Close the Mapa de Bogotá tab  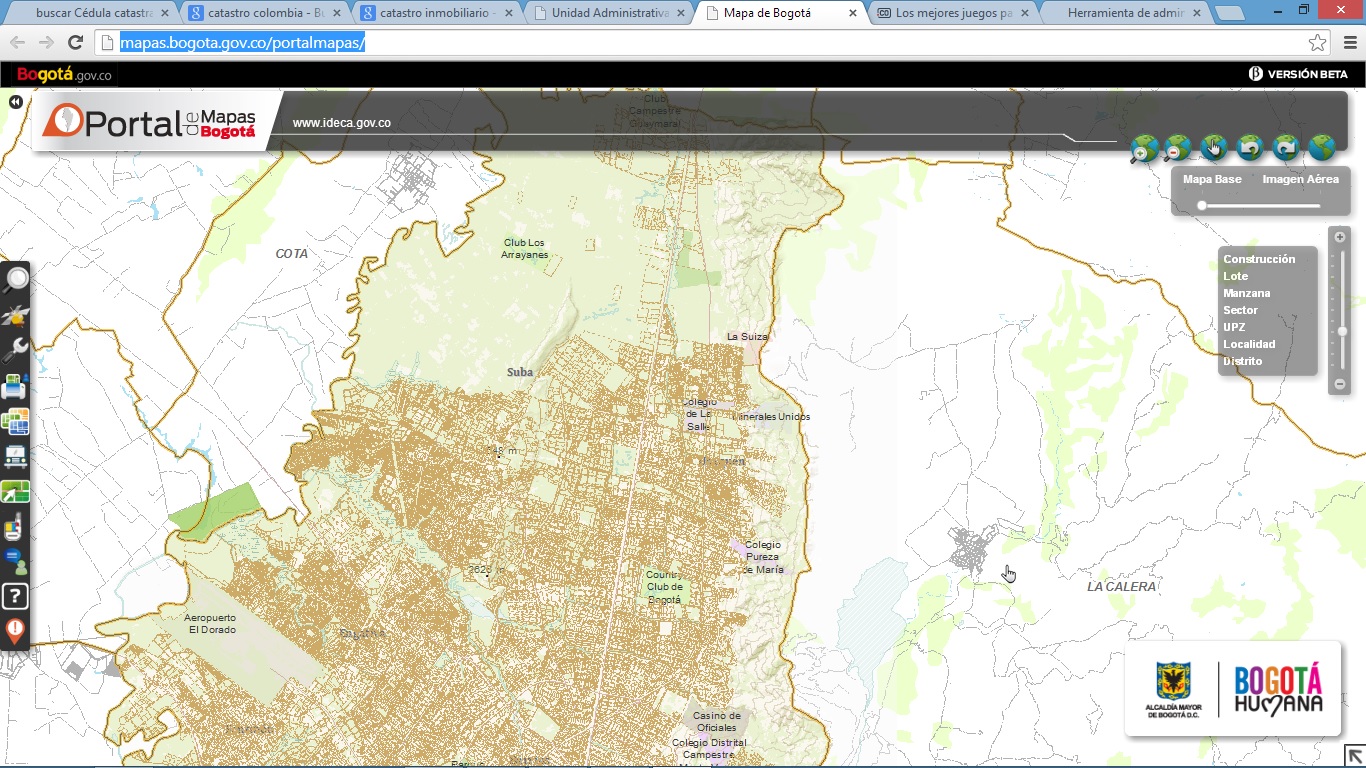tap(853, 14)
